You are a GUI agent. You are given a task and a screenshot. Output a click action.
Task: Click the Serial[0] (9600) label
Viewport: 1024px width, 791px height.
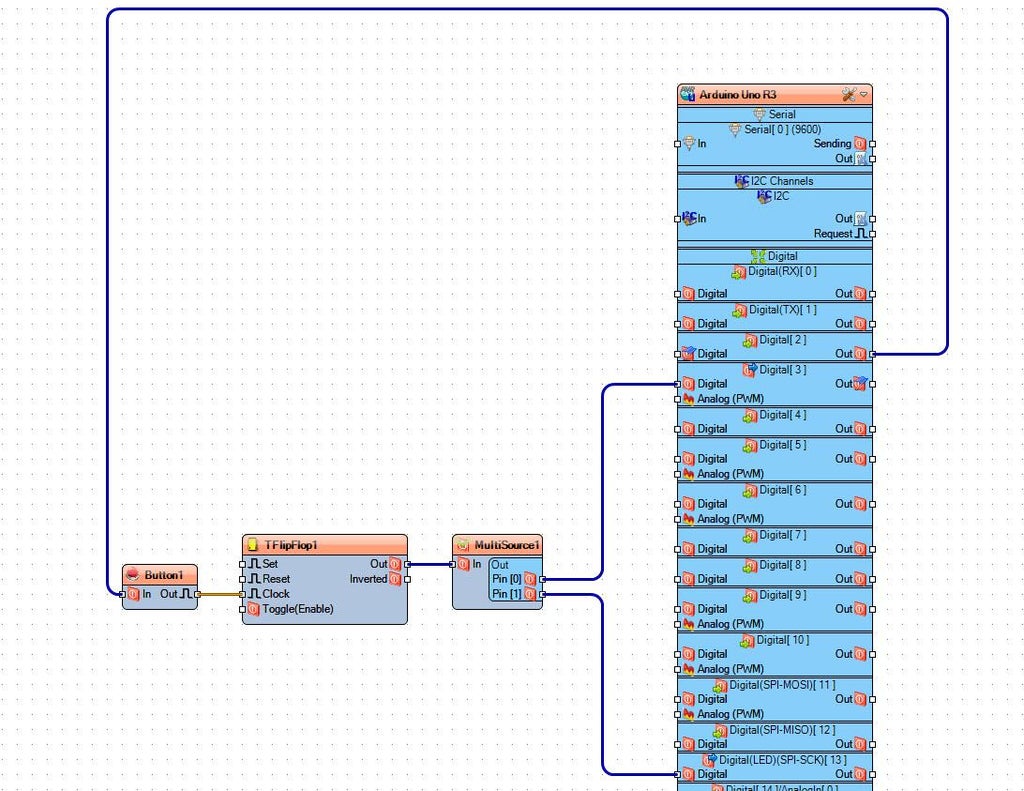[x=782, y=129]
